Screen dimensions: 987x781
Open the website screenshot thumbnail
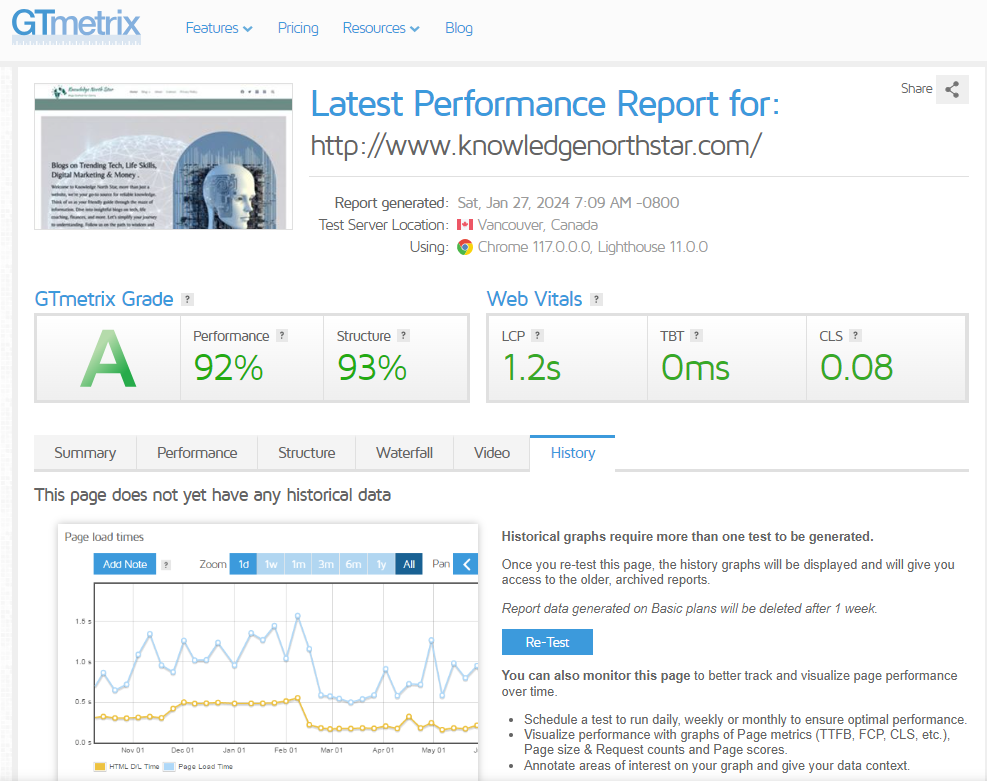(164, 156)
